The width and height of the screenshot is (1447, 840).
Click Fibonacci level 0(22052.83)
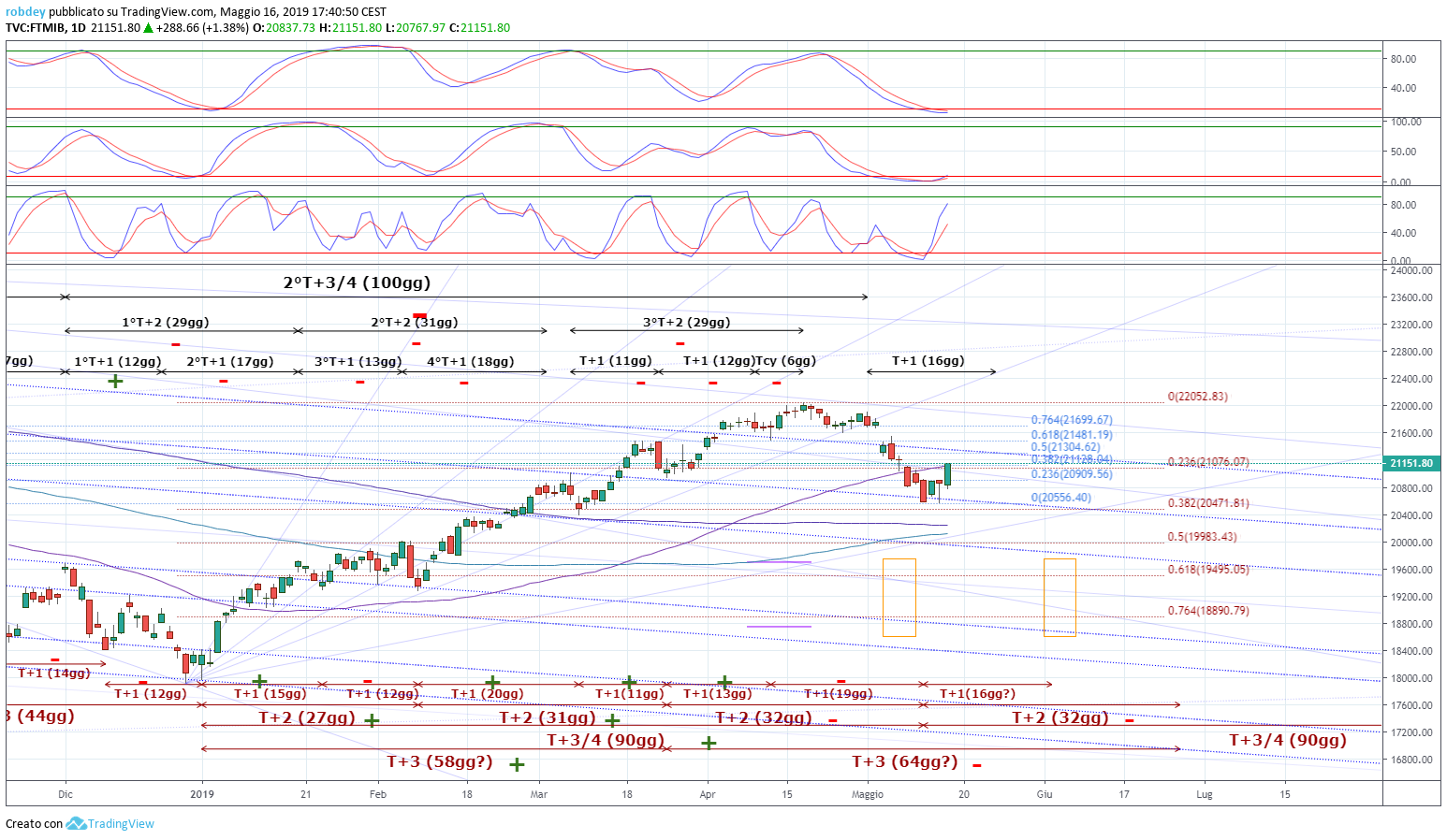[1198, 397]
